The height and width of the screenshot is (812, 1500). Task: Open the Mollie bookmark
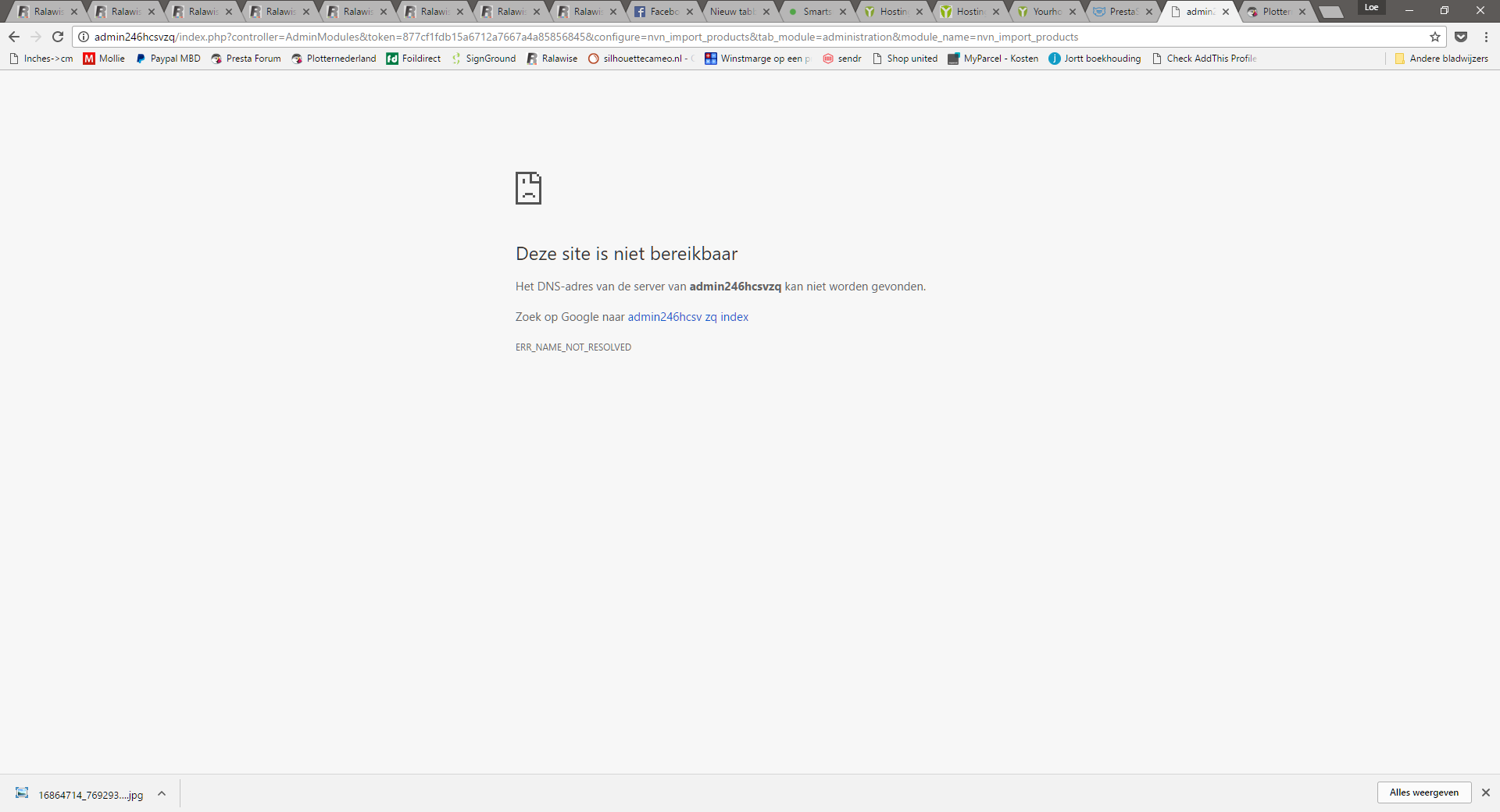104,59
